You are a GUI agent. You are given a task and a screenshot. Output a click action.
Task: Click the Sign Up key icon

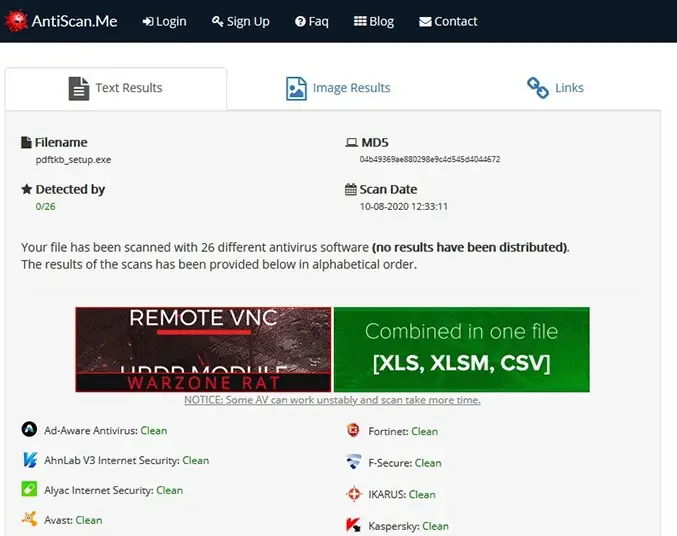pos(218,21)
